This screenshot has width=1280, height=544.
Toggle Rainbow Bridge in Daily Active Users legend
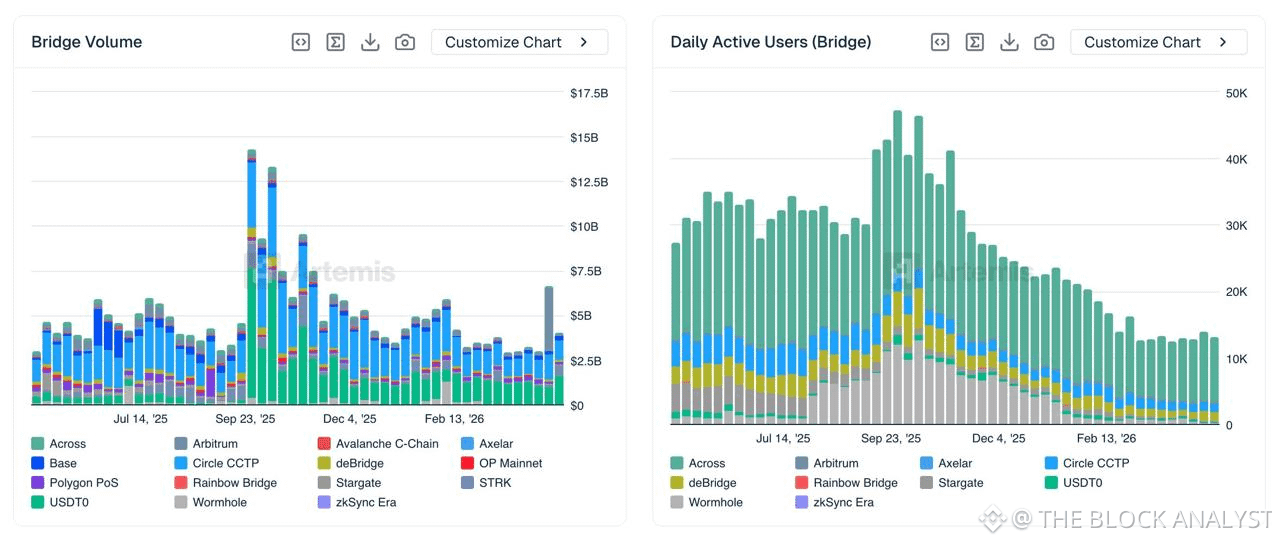tap(847, 483)
